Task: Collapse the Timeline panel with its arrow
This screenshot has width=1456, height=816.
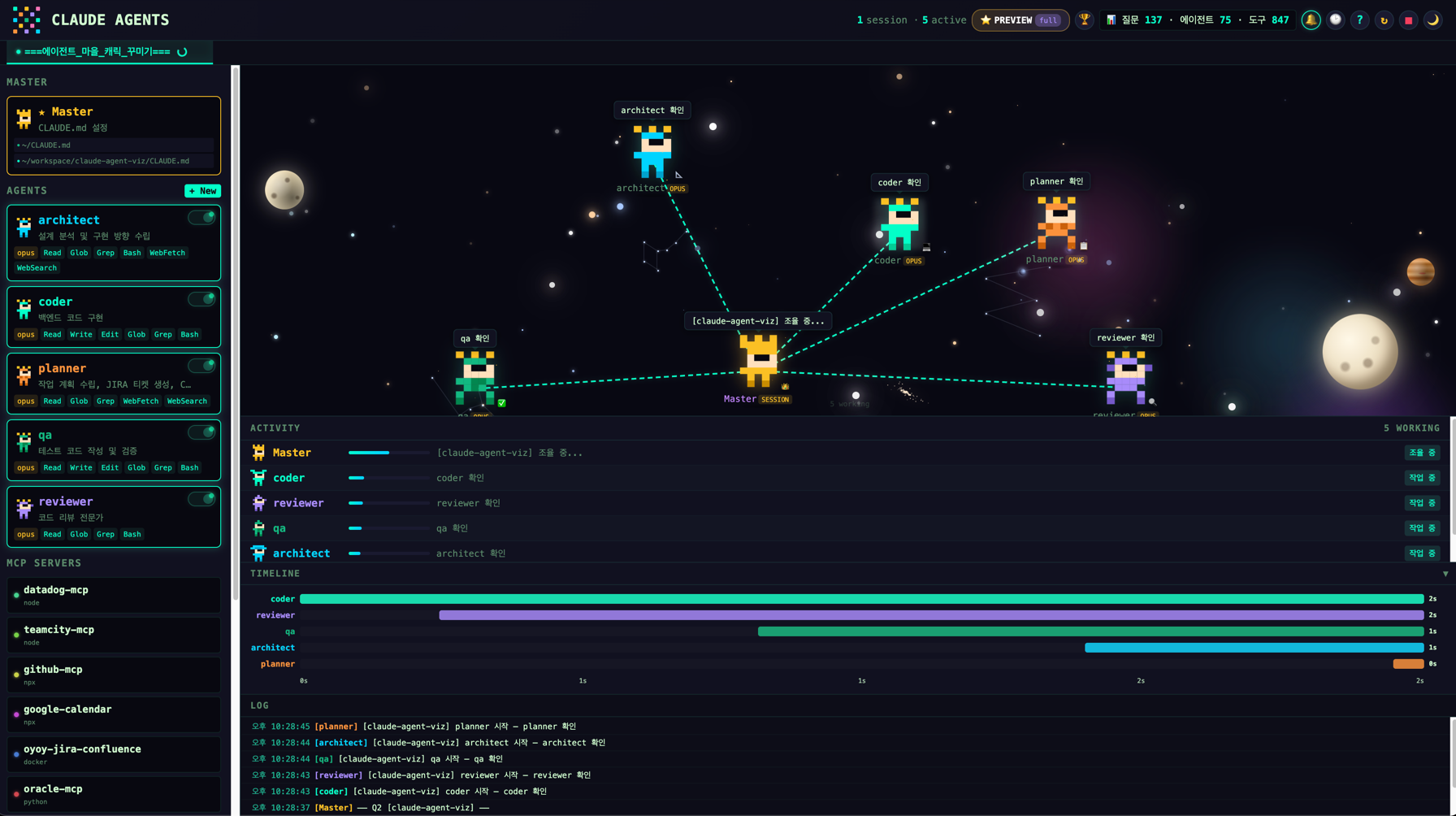Action: click(1445, 574)
